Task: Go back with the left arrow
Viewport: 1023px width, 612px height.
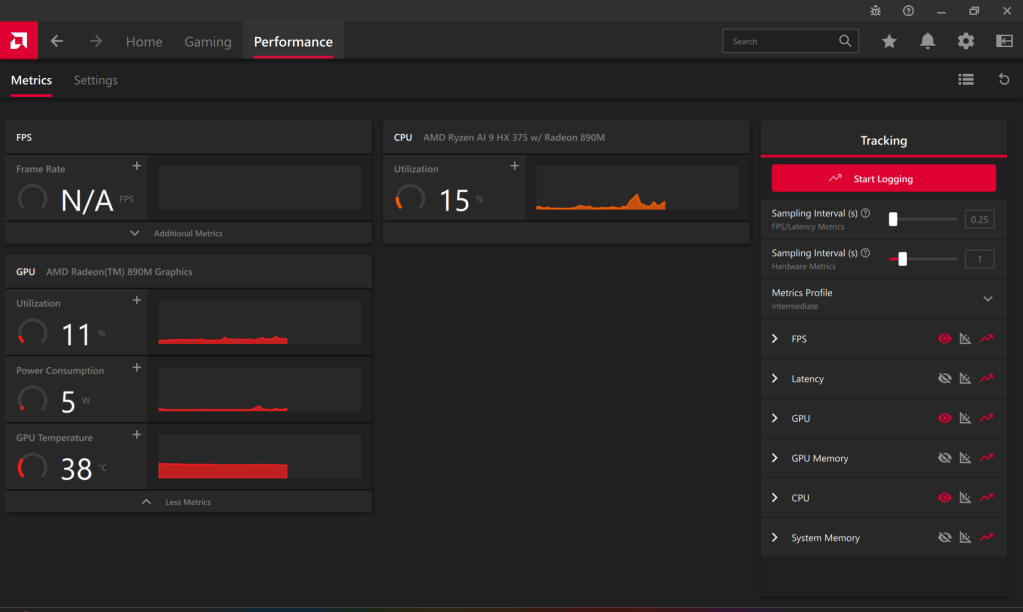Action: tap(57, 41)
